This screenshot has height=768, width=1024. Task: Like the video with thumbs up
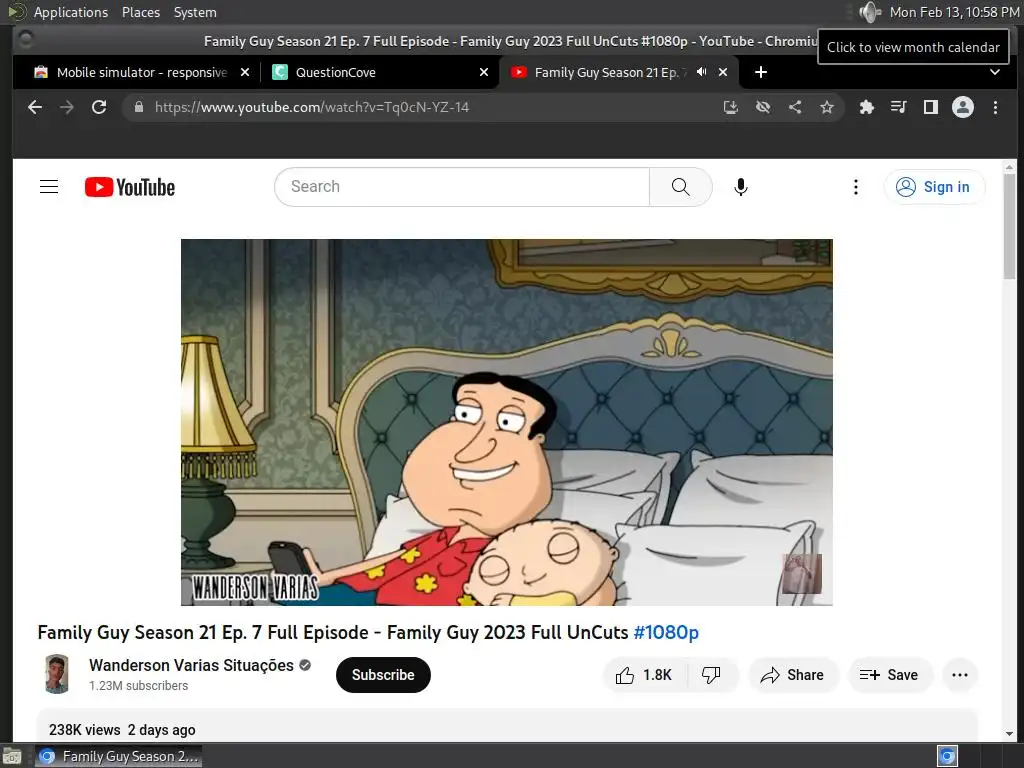[x=644, y=675]
